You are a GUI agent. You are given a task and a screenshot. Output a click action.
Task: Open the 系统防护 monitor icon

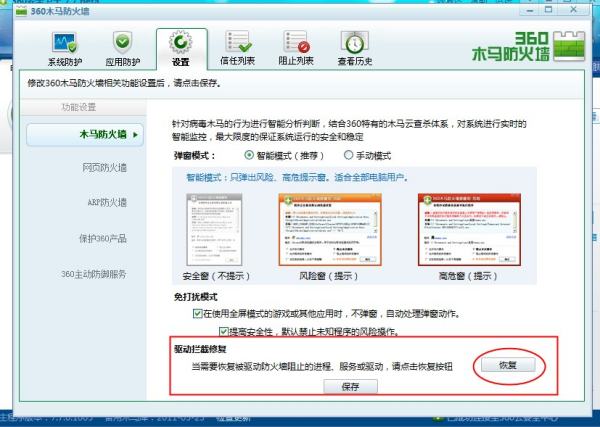tap(65, 43)
